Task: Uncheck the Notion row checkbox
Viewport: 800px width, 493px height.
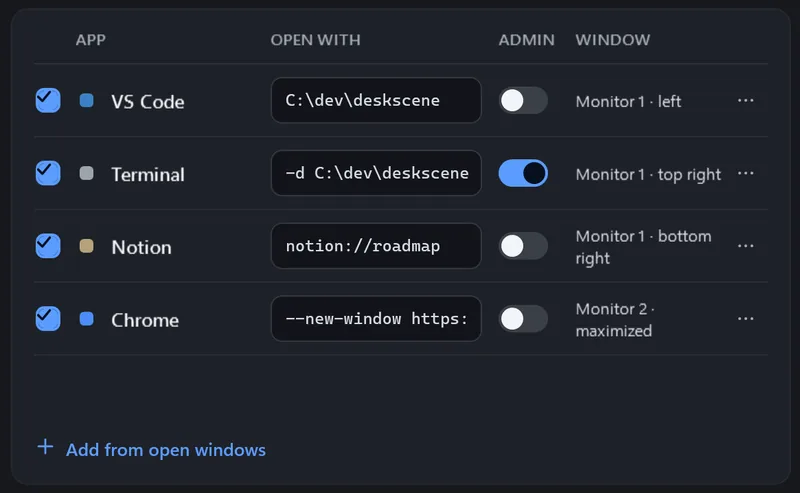Action: point(48,245)
